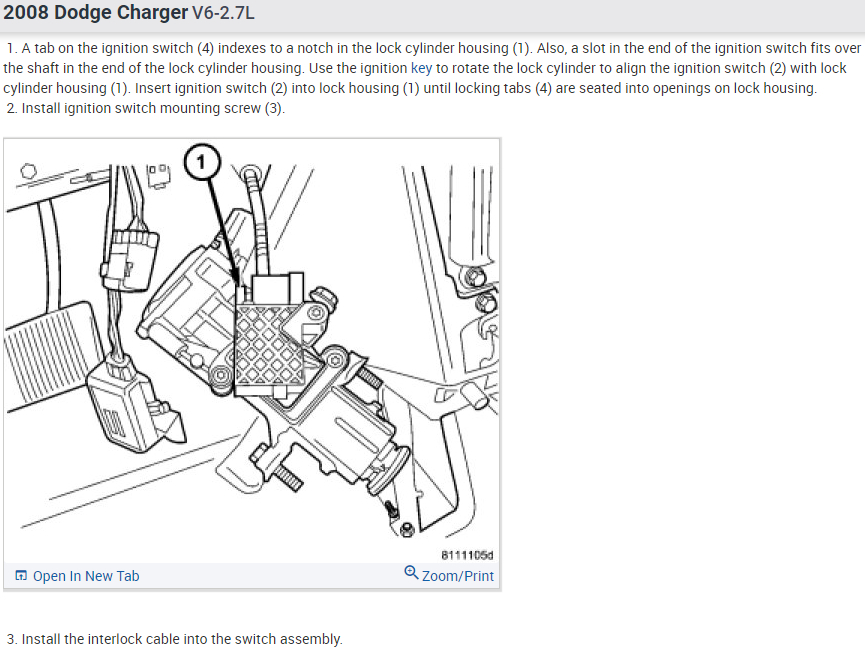Click the circled number 1 callout
This screenshot has width=865, height=648.
tap(202, 162)
